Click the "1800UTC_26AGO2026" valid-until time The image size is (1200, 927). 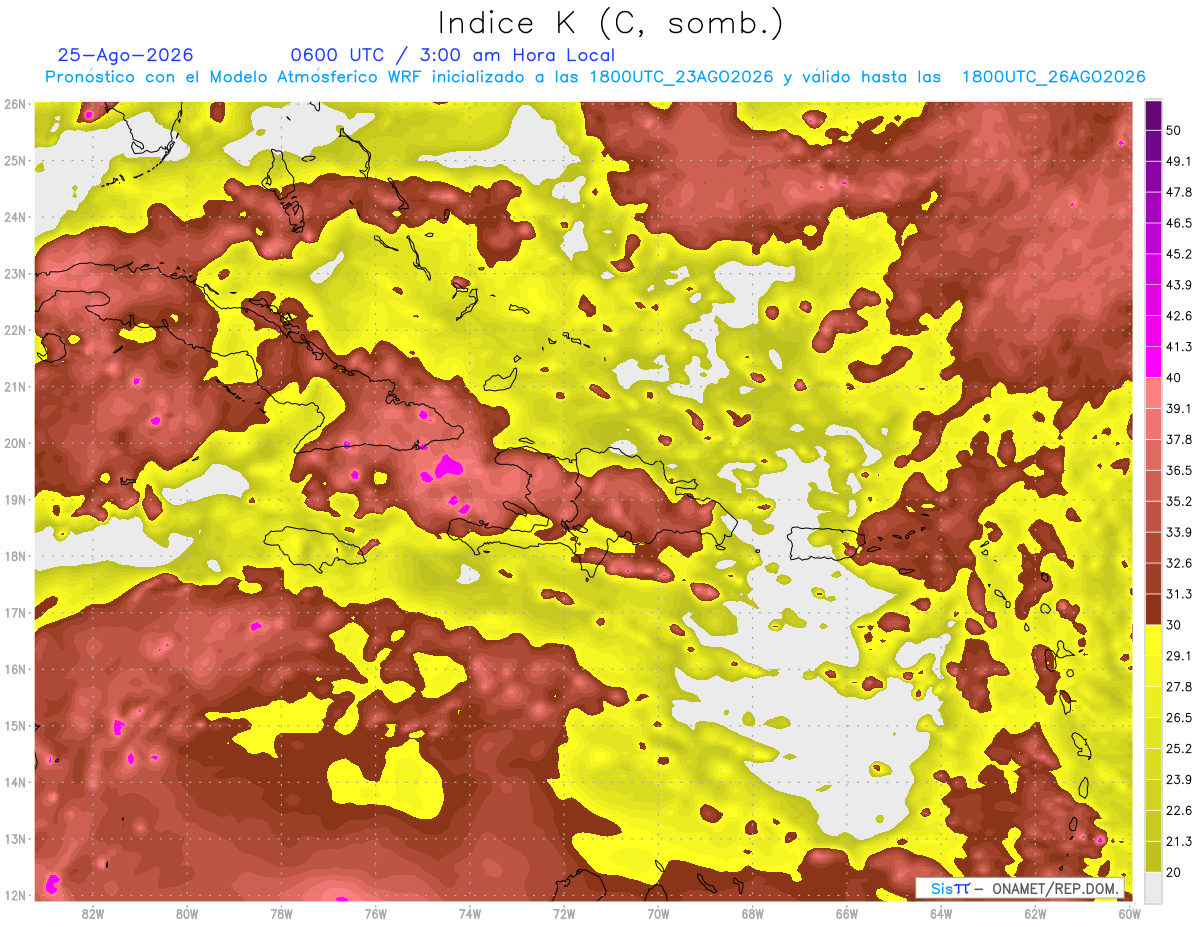click(1053, 77)
